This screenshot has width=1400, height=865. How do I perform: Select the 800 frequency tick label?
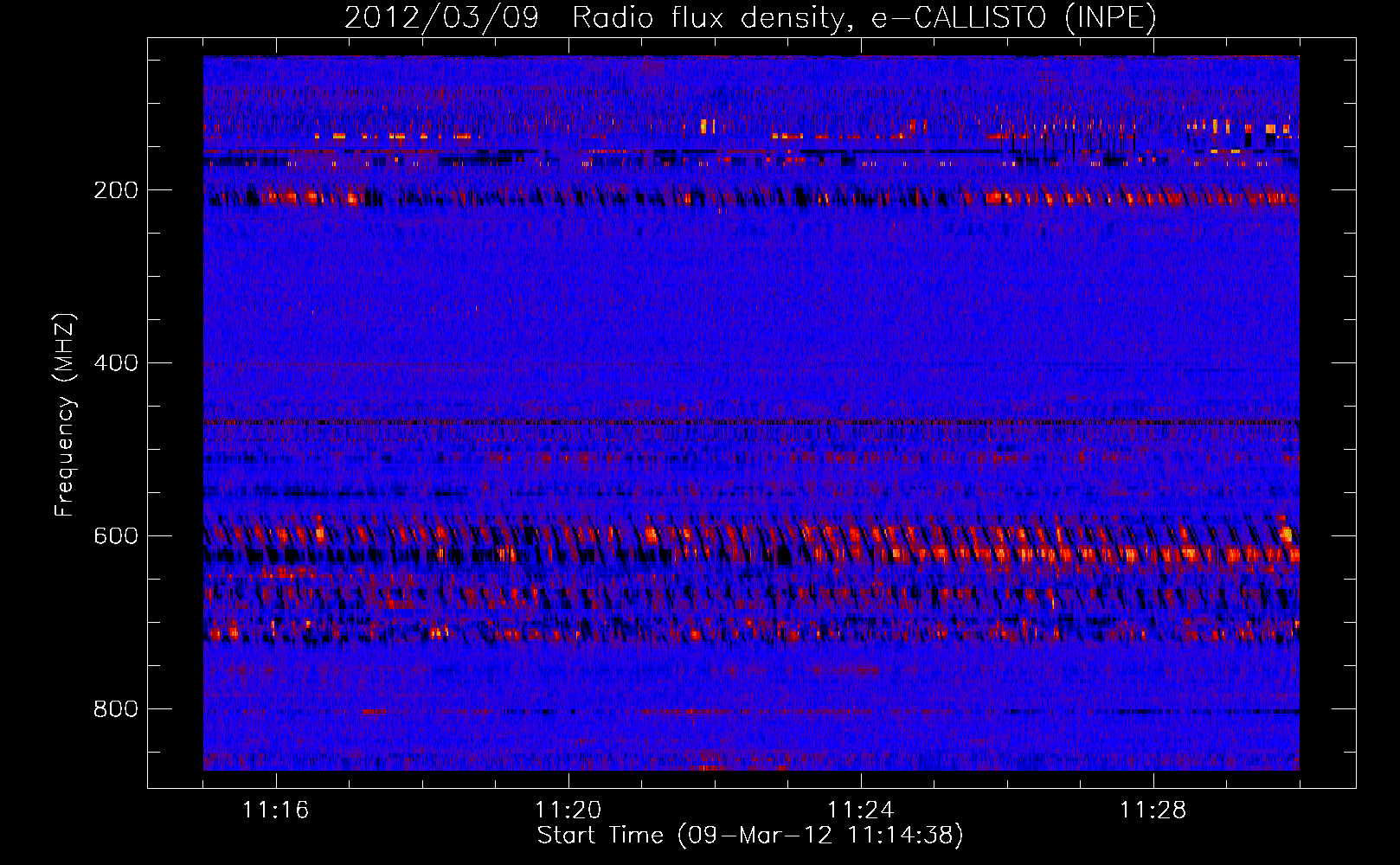tap(116, 709)
